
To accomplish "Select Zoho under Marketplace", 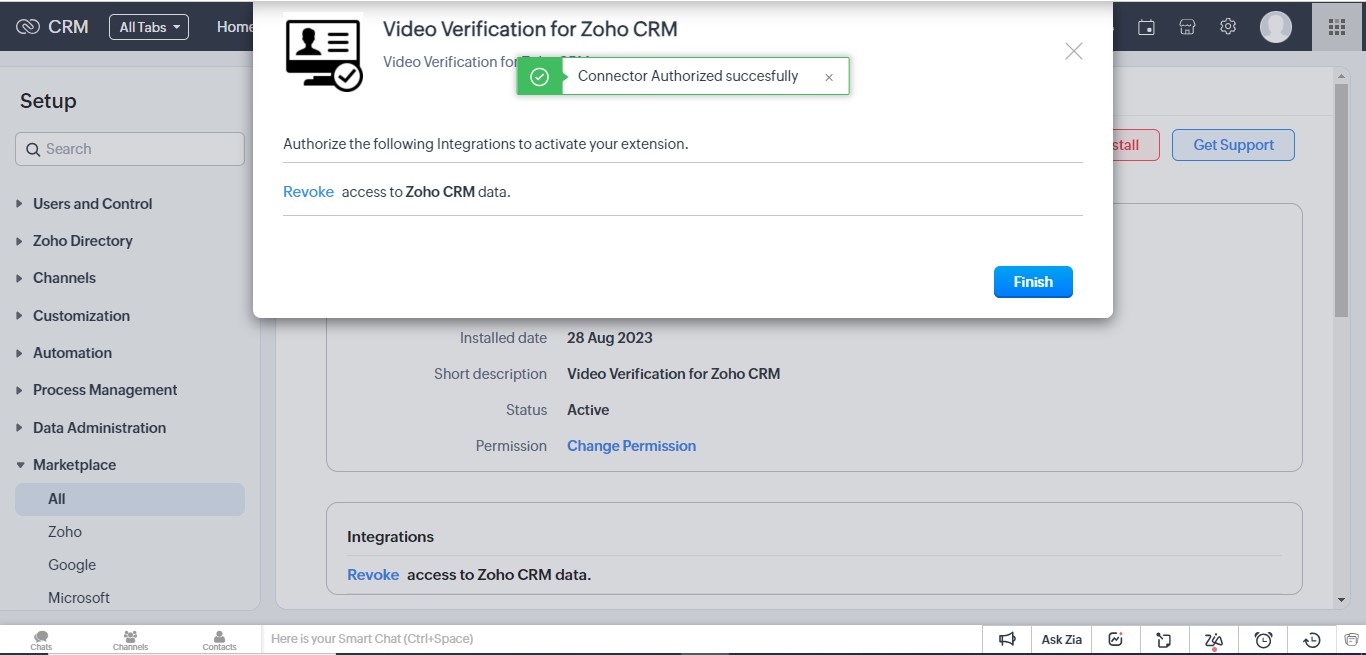I will pos(65,532).
